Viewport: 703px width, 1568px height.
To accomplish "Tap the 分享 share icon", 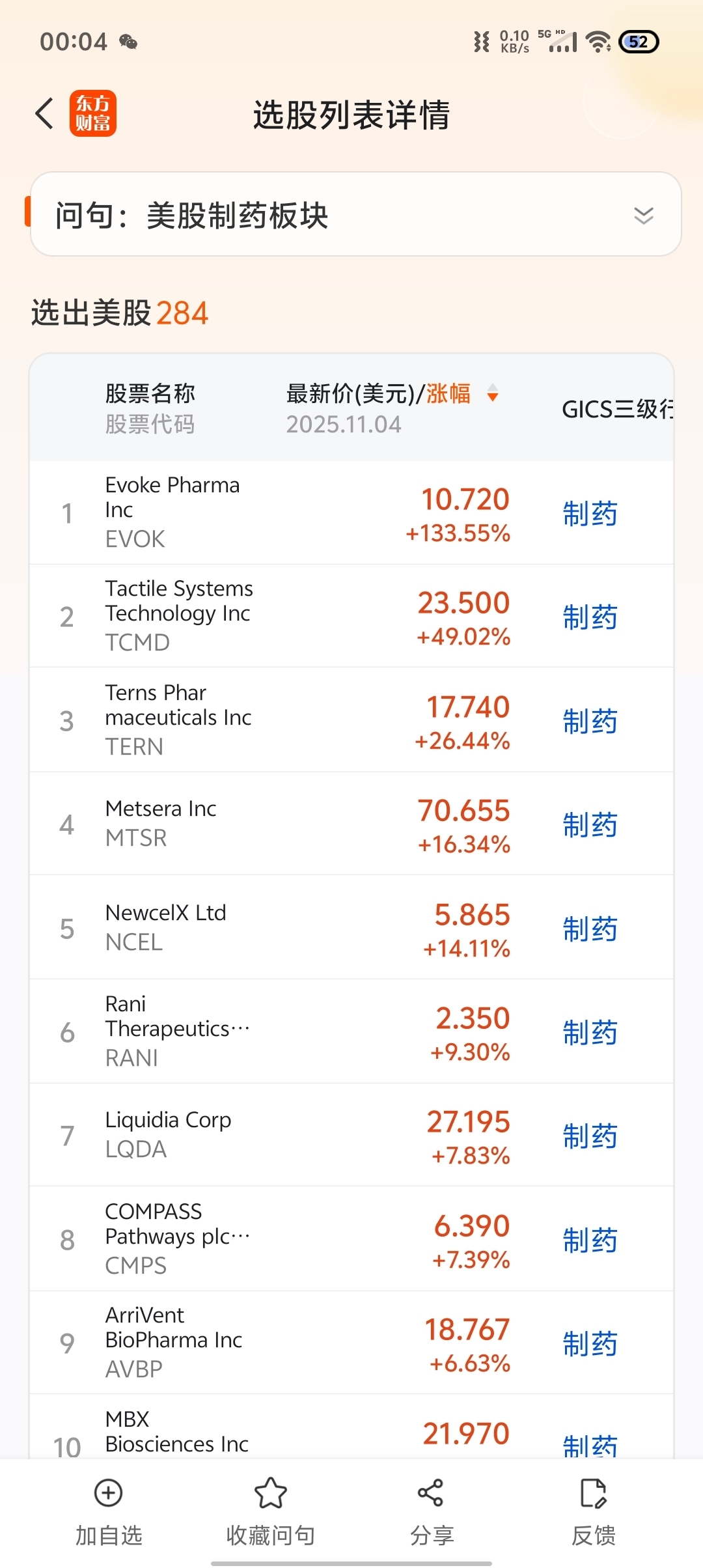I will (431, 1492).
